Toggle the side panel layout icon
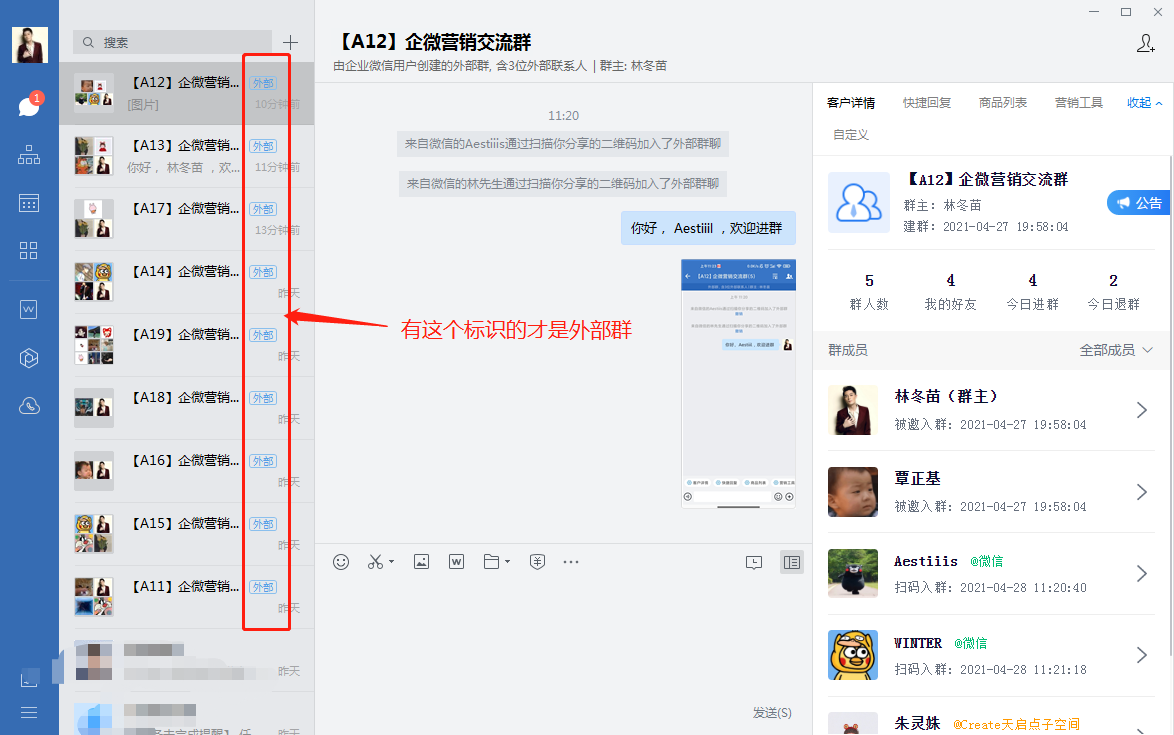This screenshot has height=735, width=1174. tap(791, 563)
